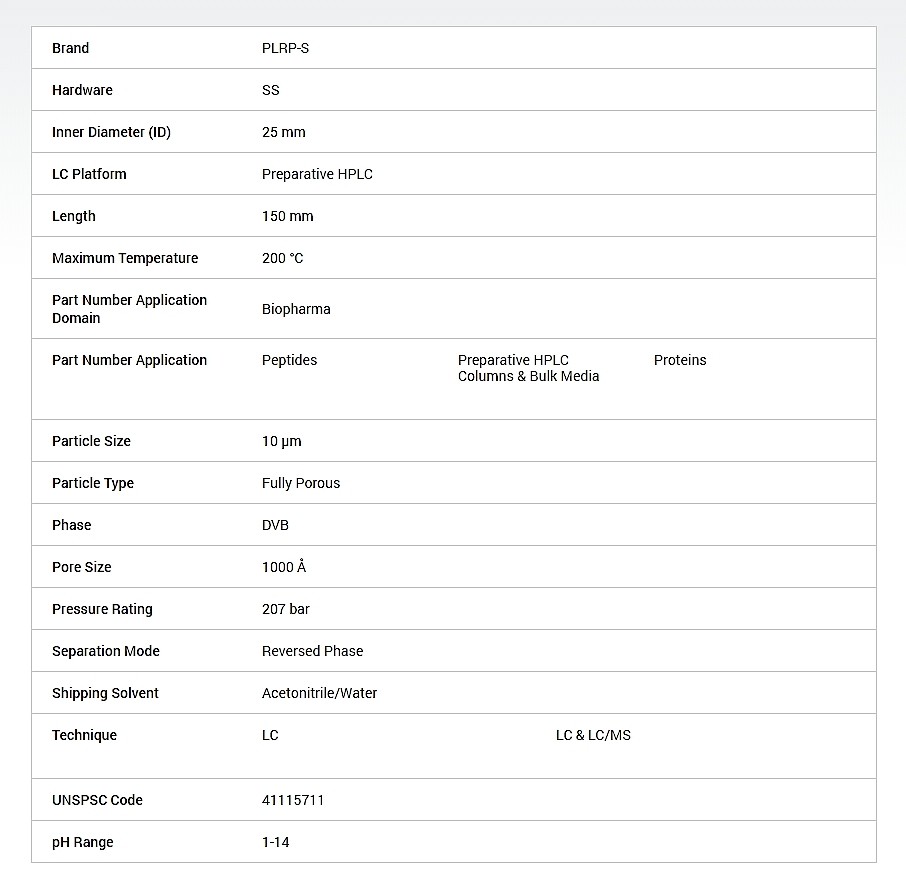Select the '41115711' code value

[x=293, y=800]
